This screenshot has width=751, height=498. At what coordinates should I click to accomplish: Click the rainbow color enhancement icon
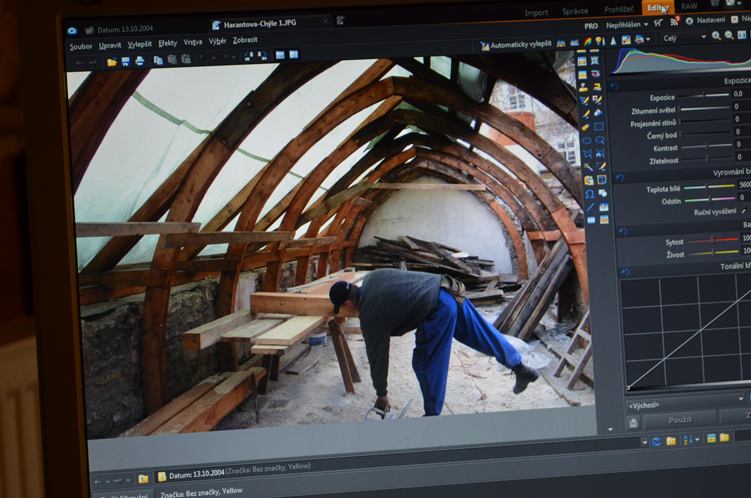click(x=587, y=42)
